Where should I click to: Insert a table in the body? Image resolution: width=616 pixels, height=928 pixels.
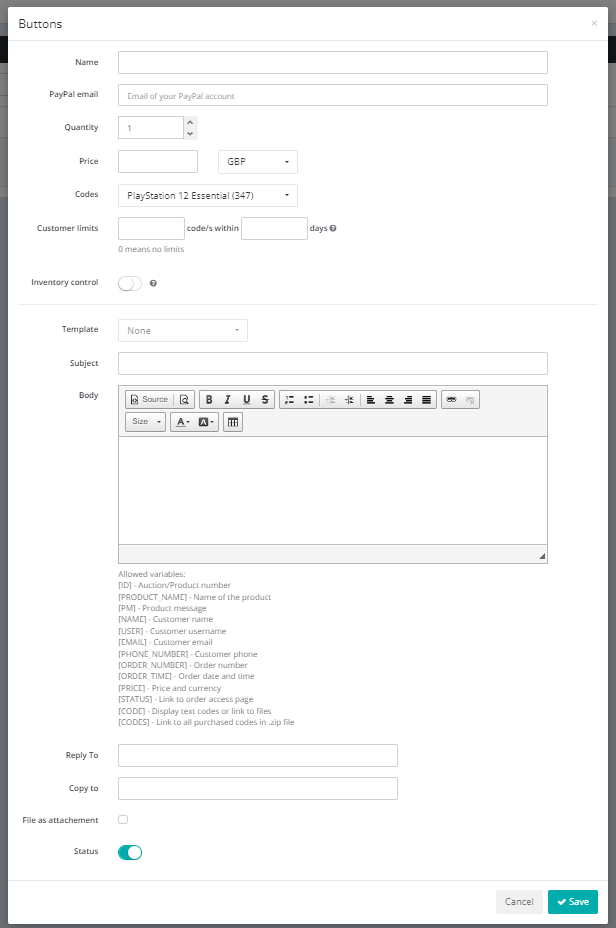coord(233,422)
